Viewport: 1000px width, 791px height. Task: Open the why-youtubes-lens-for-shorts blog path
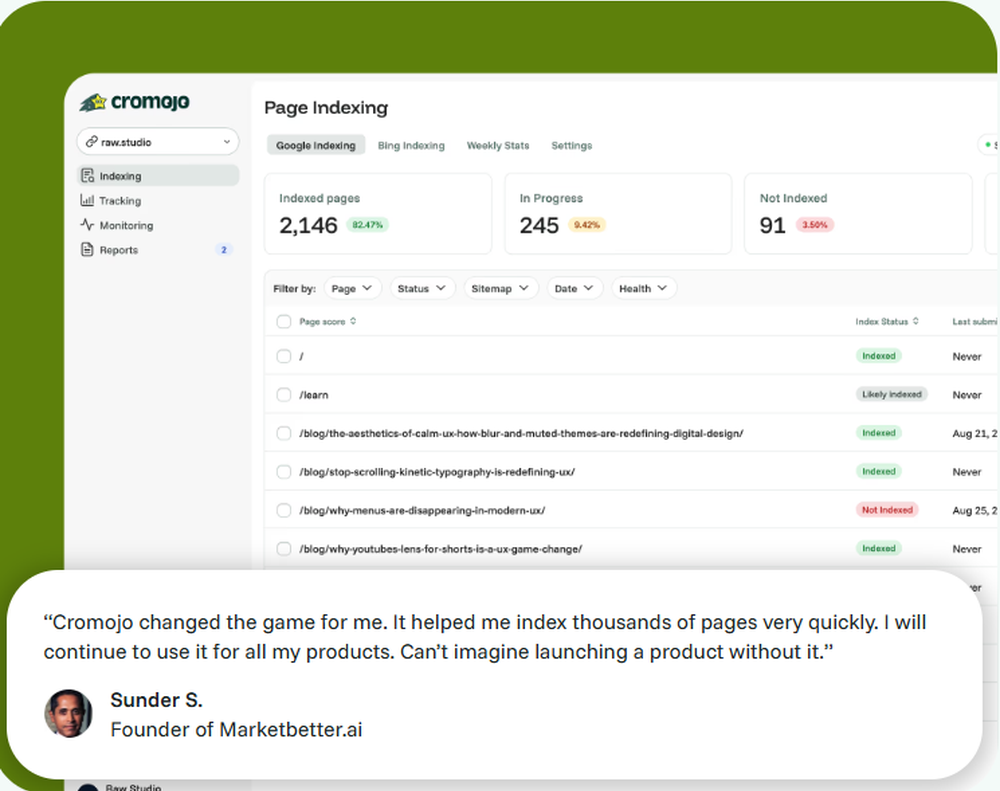441,549
